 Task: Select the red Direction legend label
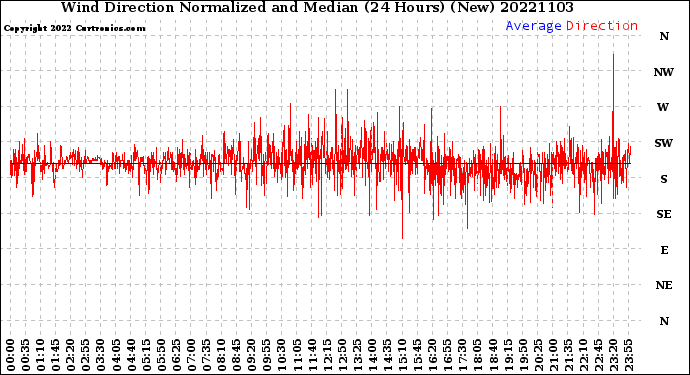tap(602, 26)
